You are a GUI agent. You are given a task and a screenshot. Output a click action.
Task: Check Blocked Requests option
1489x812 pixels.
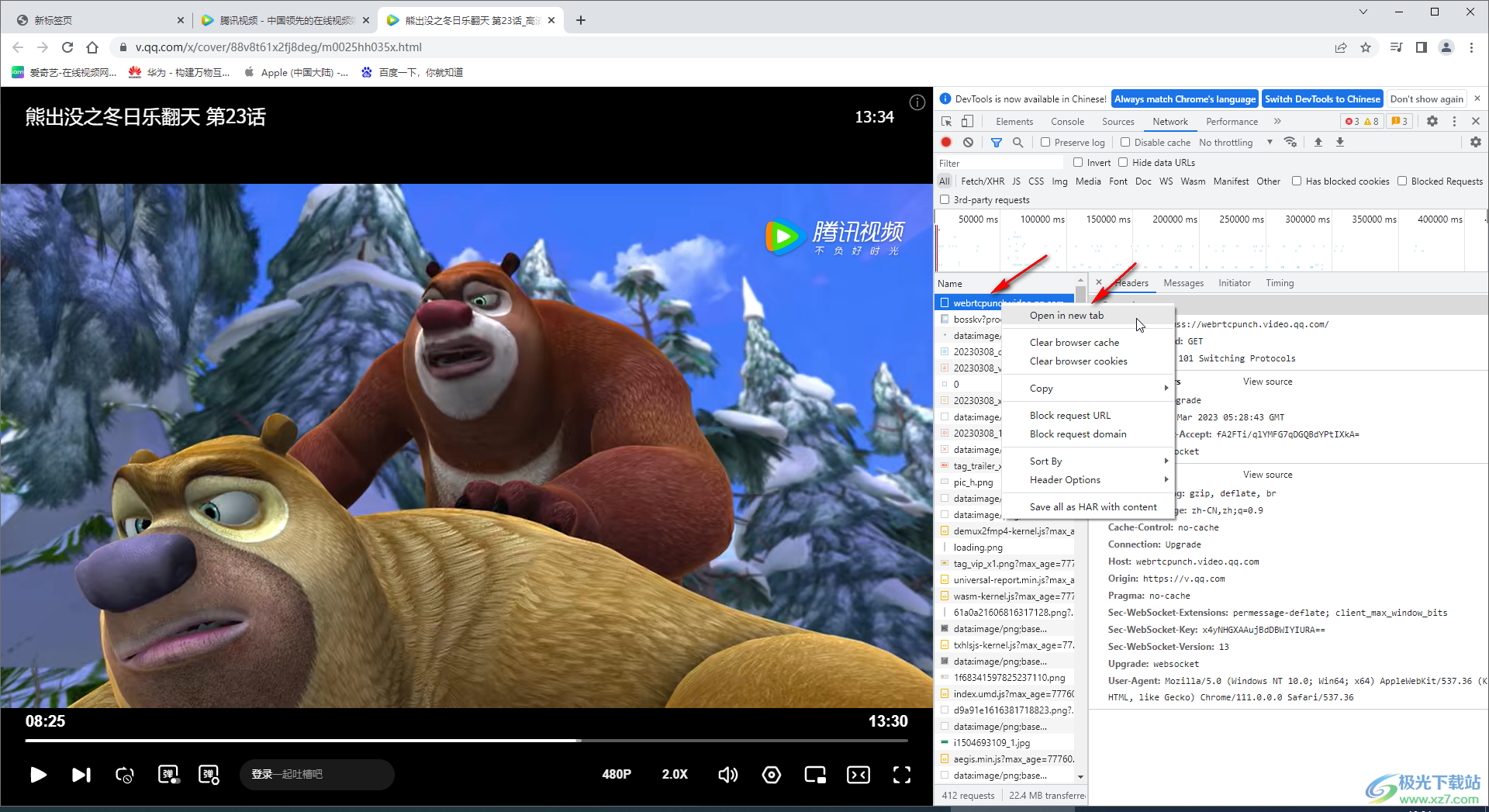click(x=1402, y=181)
